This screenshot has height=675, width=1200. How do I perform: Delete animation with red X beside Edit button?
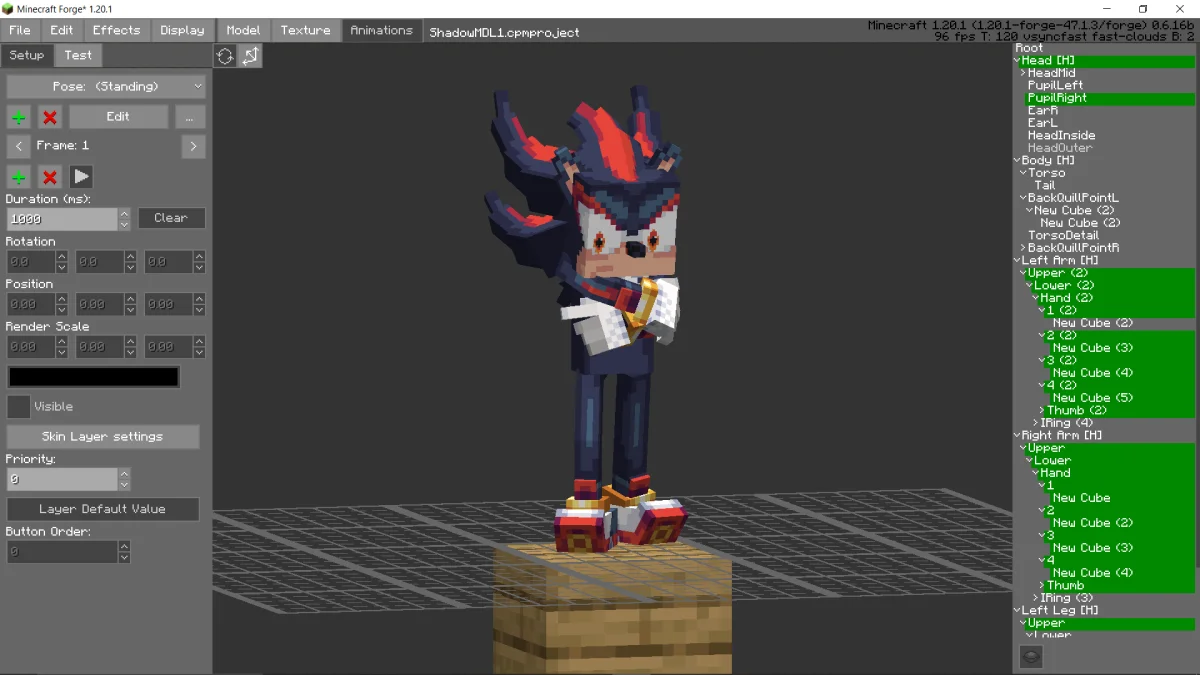click(50, 117)
